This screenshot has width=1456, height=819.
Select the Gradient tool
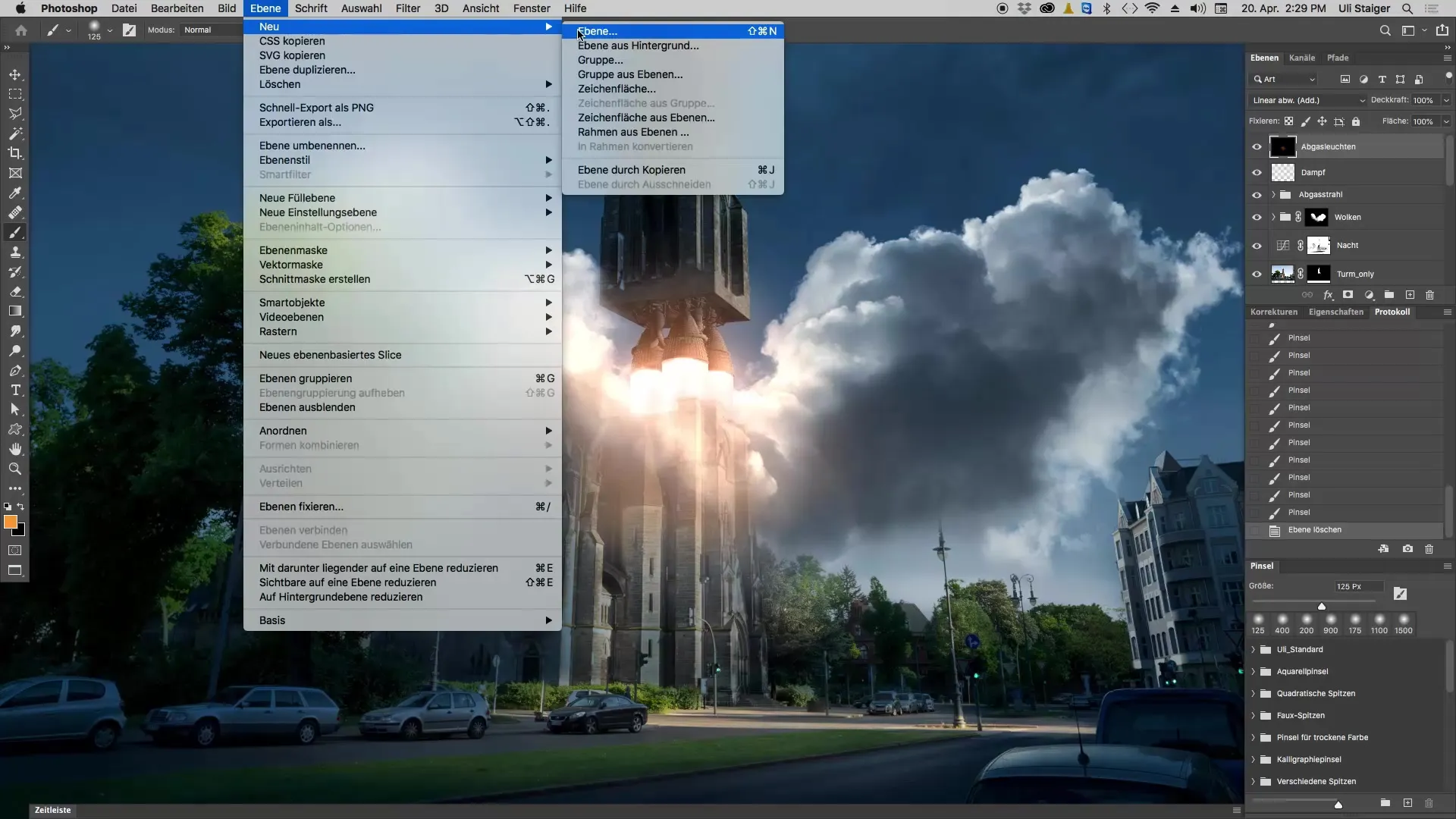[x=15, y=312]
